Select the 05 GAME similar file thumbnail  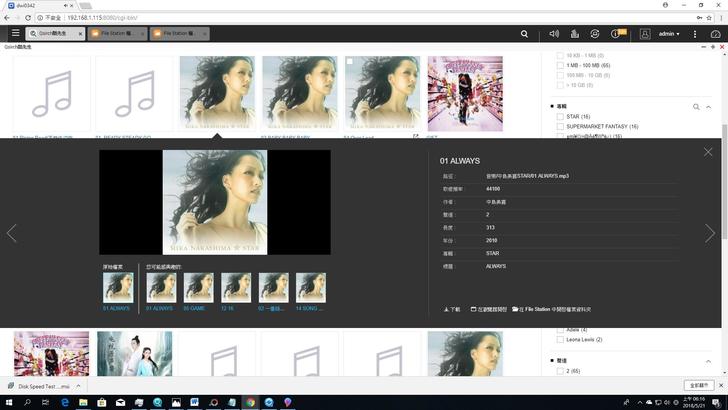[x=198, y=288]
